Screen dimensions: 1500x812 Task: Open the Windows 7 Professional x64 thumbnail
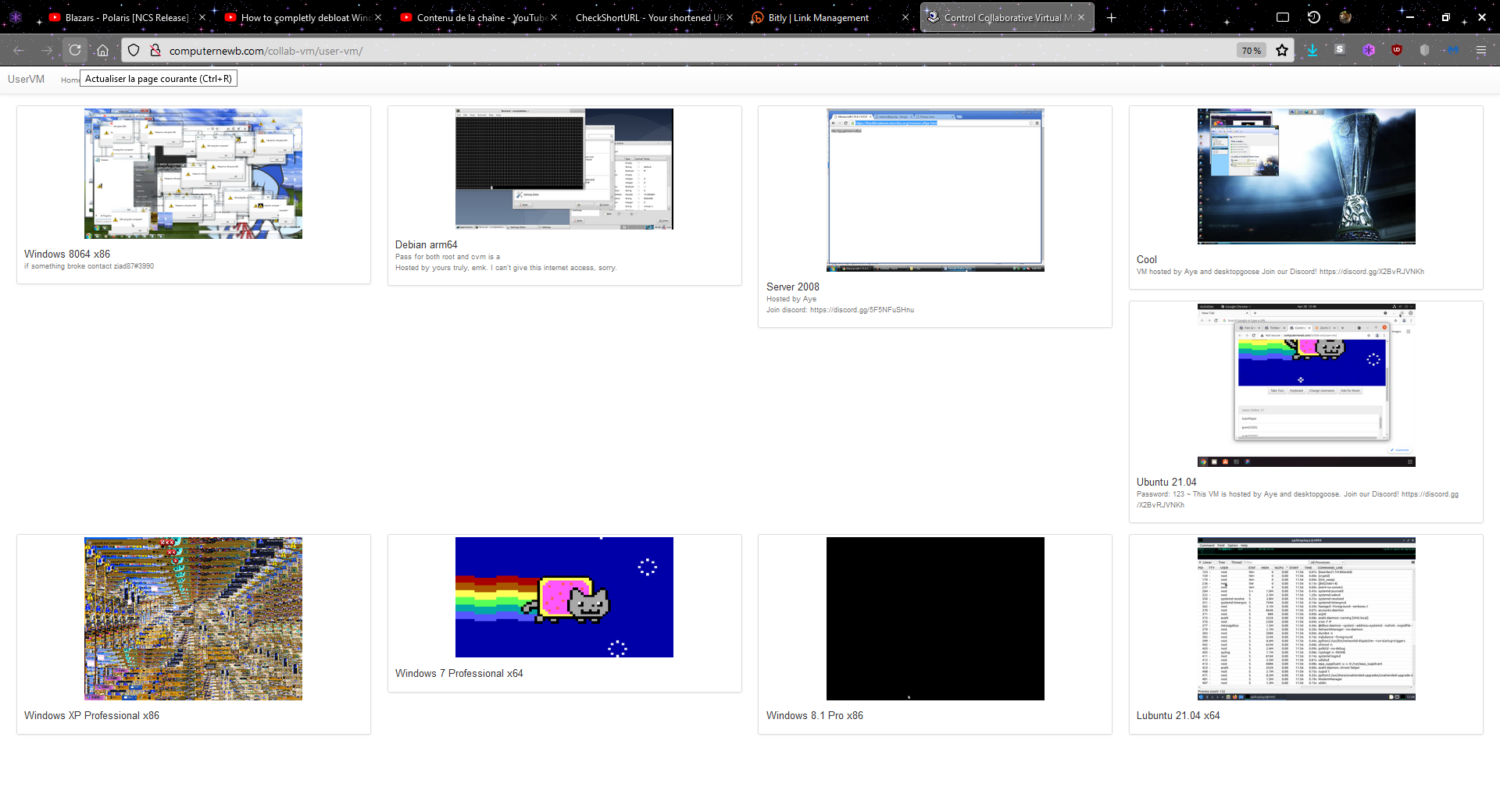pos(564,597)
